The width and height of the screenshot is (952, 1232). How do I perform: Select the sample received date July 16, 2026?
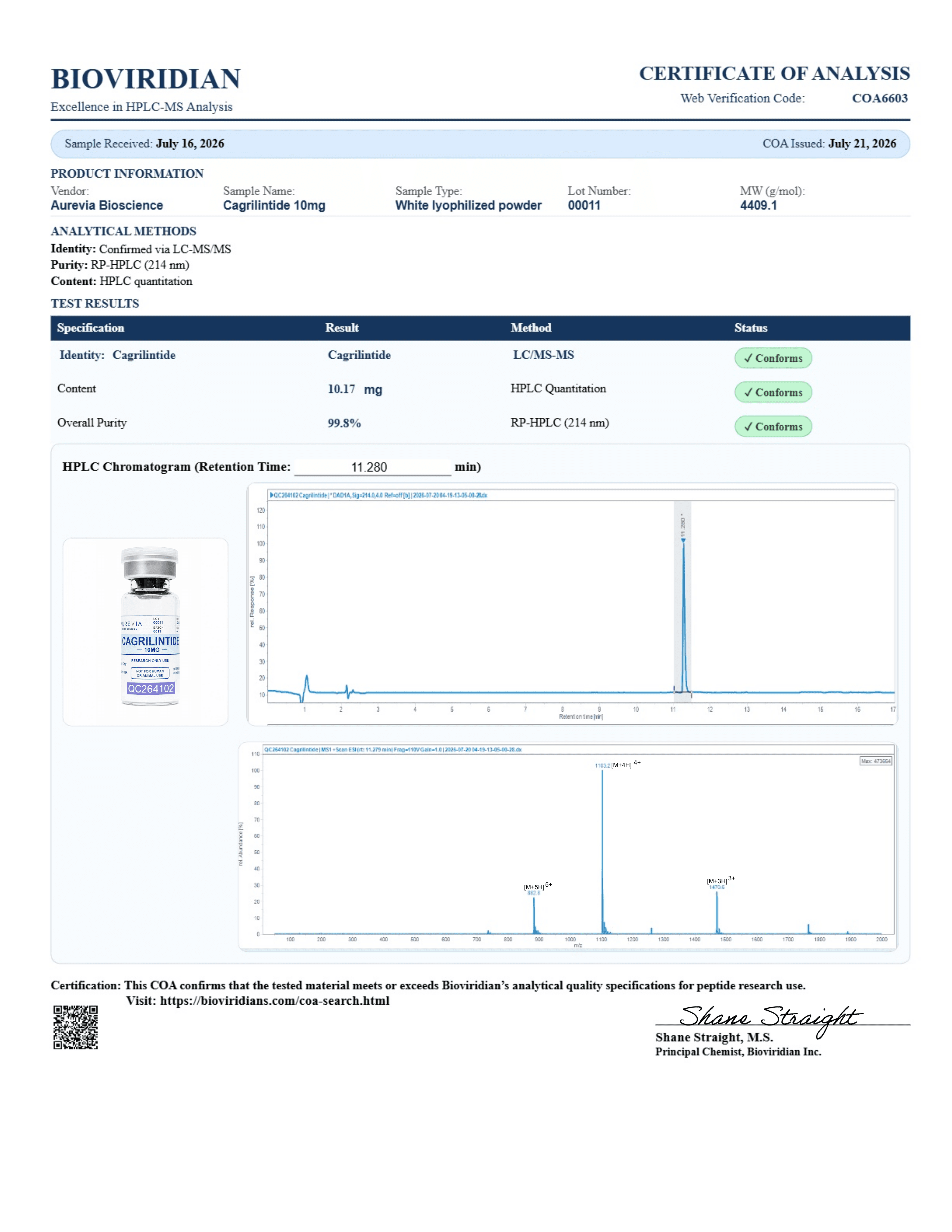(x=190, y=143)
